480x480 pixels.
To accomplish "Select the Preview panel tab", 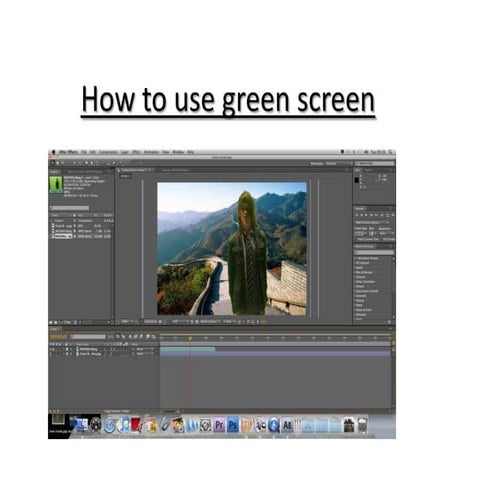I will pyautogui.click(x=359, y=208).
